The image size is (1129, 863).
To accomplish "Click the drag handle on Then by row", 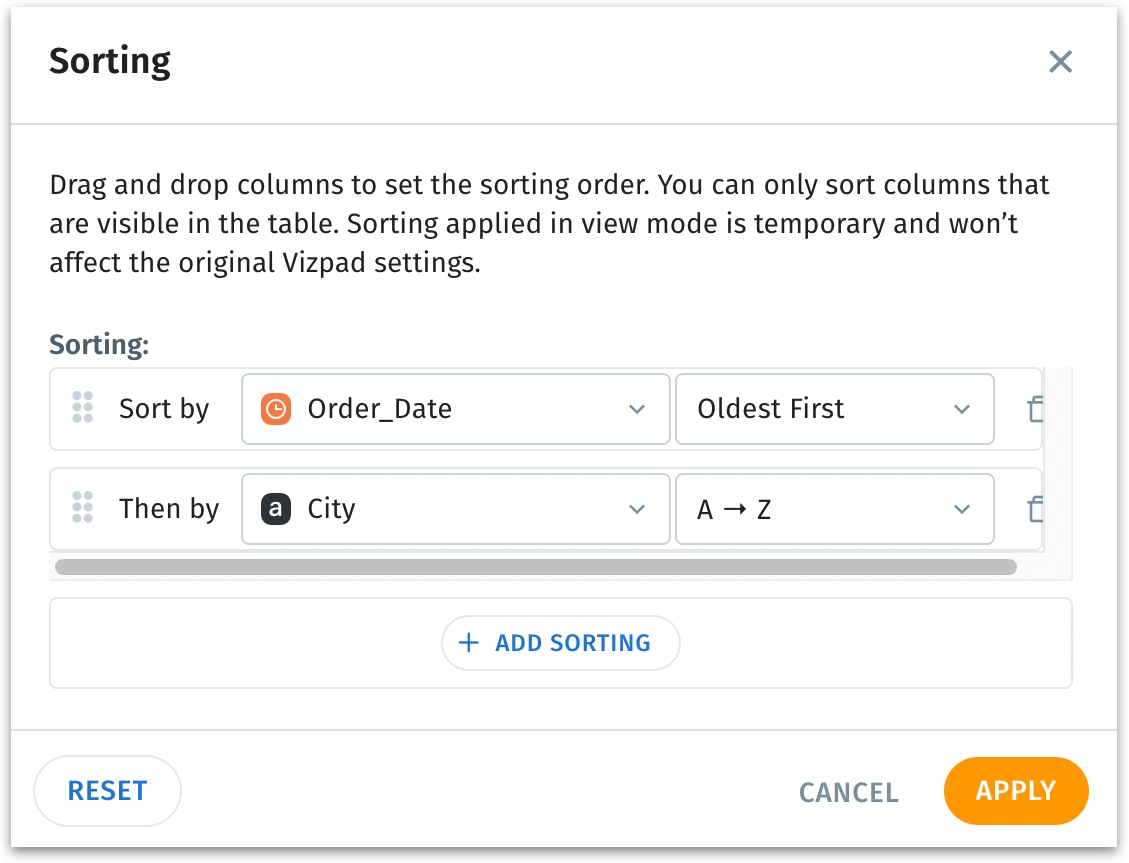I will (83, 508).
